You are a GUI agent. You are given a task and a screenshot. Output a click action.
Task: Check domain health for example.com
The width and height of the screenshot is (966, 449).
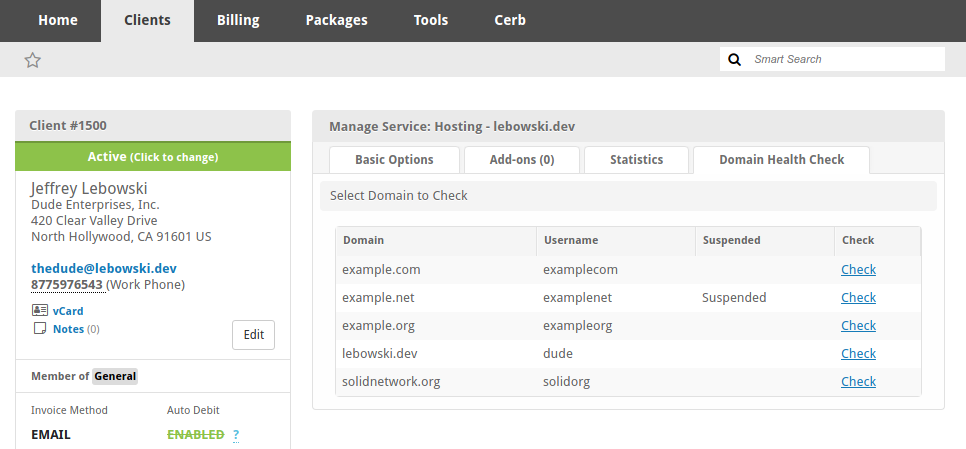click(x=858, y=270)
